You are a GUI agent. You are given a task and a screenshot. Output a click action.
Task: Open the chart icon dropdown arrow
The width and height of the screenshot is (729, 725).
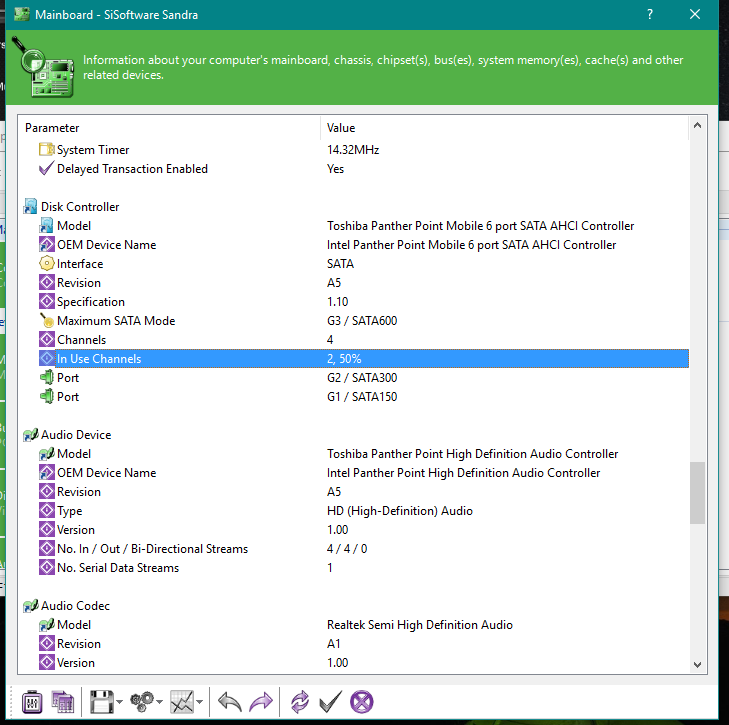coord(200,702)
